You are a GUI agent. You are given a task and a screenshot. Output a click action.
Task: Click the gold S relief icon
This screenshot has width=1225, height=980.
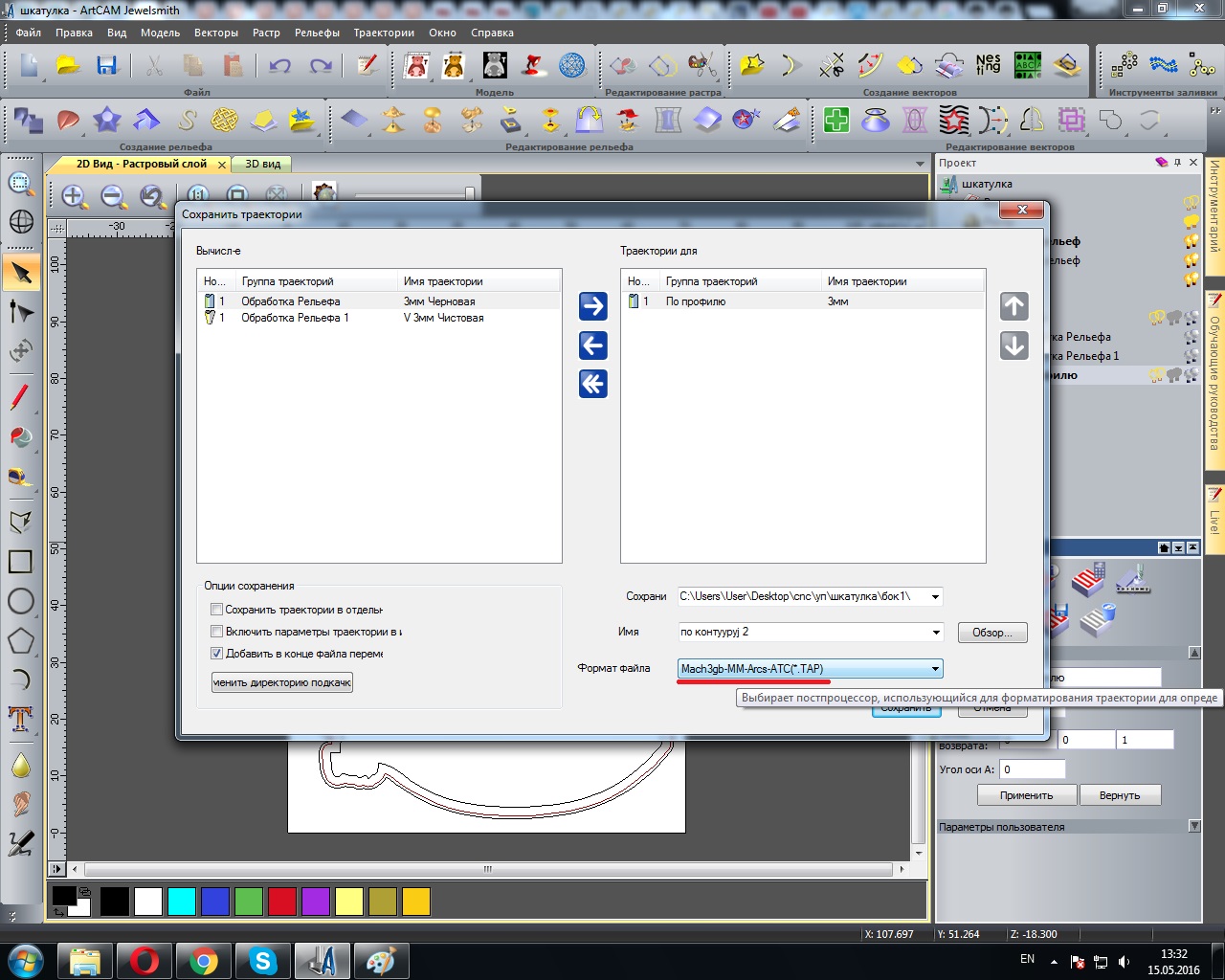click(x=187, y=120)
